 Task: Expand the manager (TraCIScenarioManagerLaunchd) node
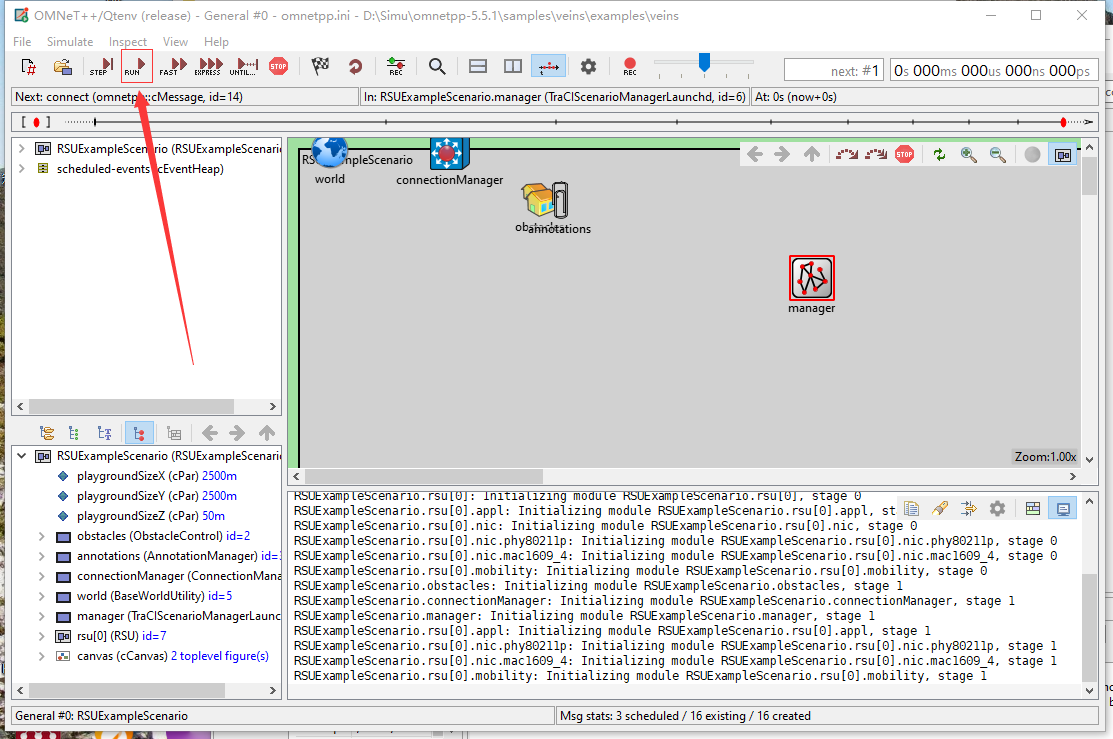click(x=41, y=615)
